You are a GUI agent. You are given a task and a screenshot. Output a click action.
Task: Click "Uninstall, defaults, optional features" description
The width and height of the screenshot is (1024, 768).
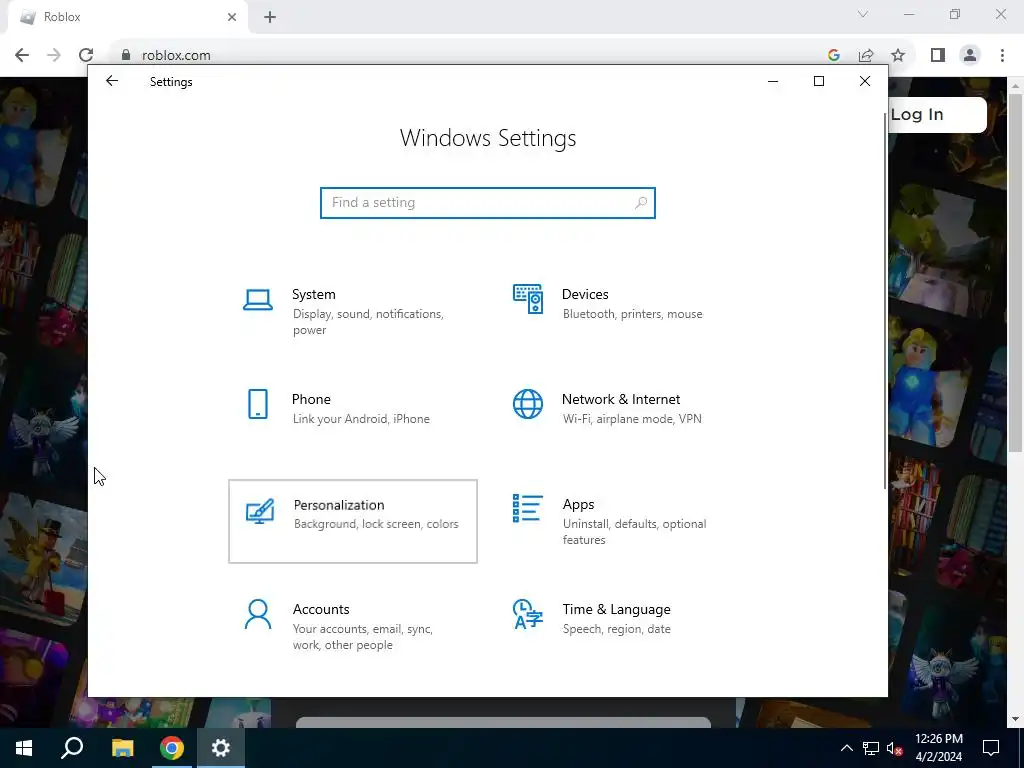pyautogui.click(x=634, y=532)
